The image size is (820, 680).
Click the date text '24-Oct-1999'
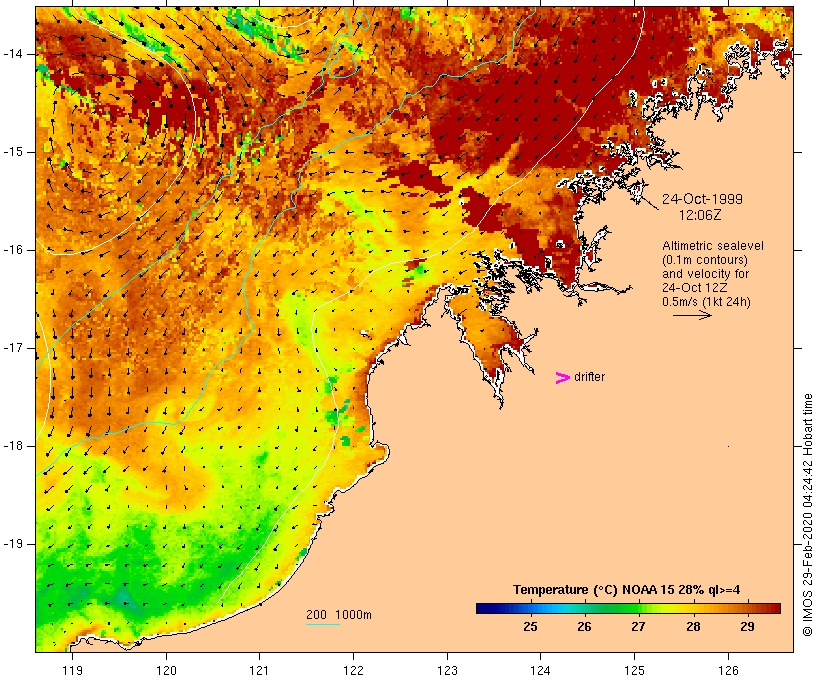(702, 199)
